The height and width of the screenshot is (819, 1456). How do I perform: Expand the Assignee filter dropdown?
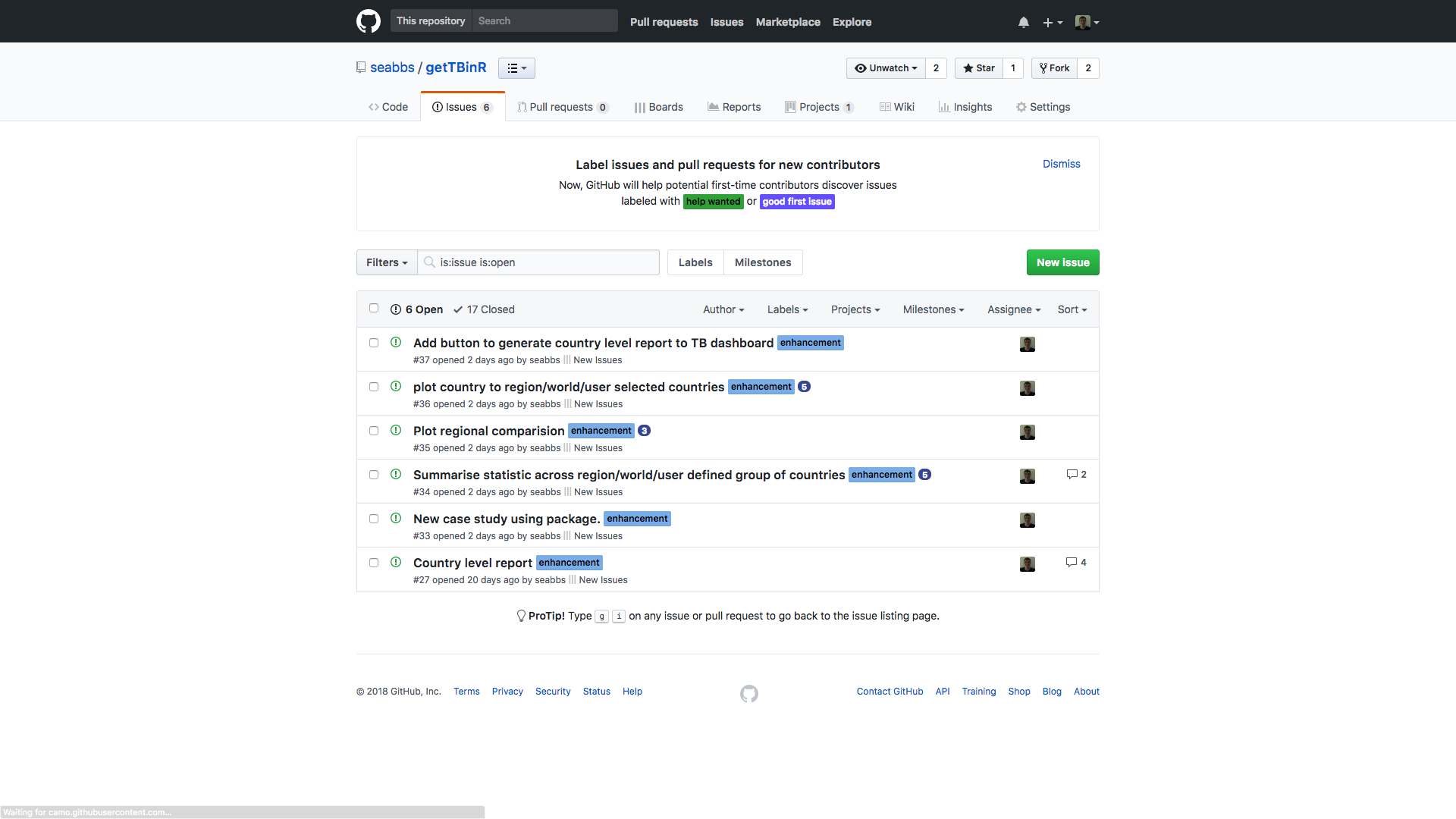(1014, 309)
